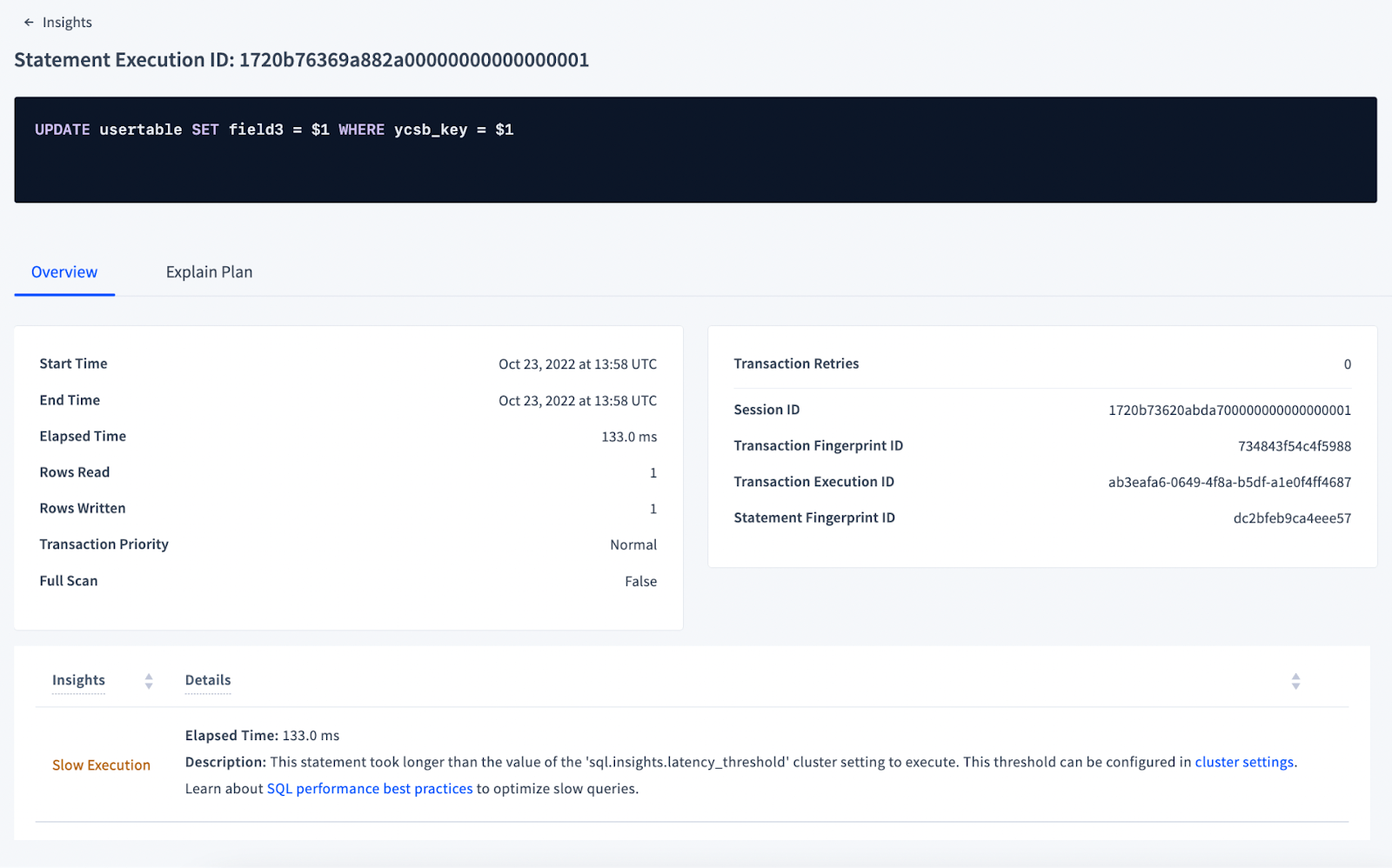Click the sort arrows at far right of table header

(x=1295, y=681)
